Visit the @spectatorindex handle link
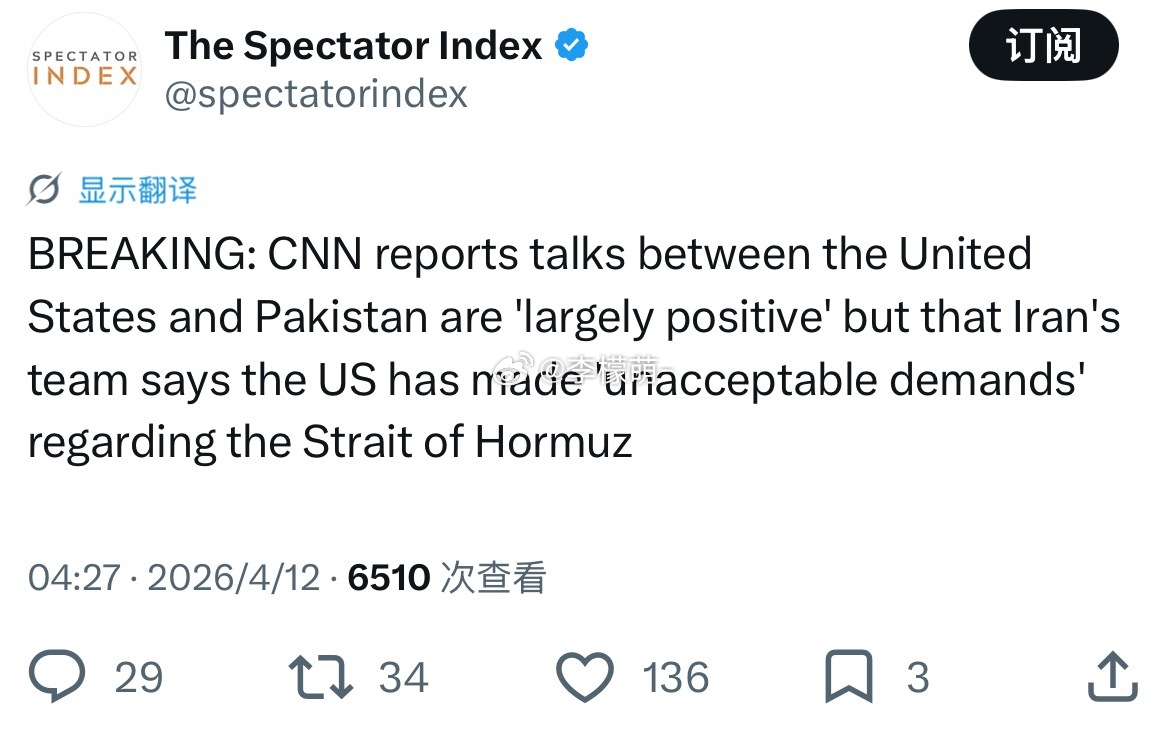Image resolution: width=1169 pixels, height=737 pixels. tap(317, 94)
